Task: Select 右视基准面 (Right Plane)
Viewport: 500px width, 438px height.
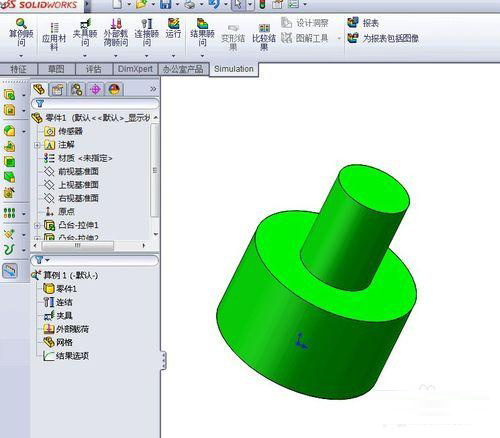Action: [x=71, y=198]
